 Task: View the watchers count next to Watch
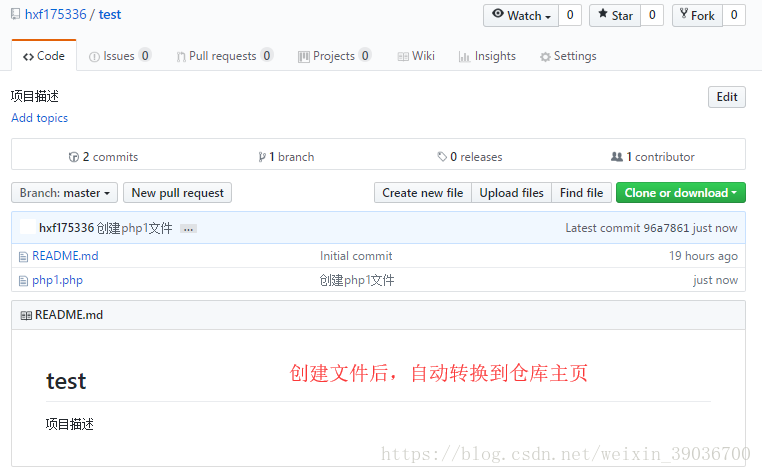coord(570,16)
